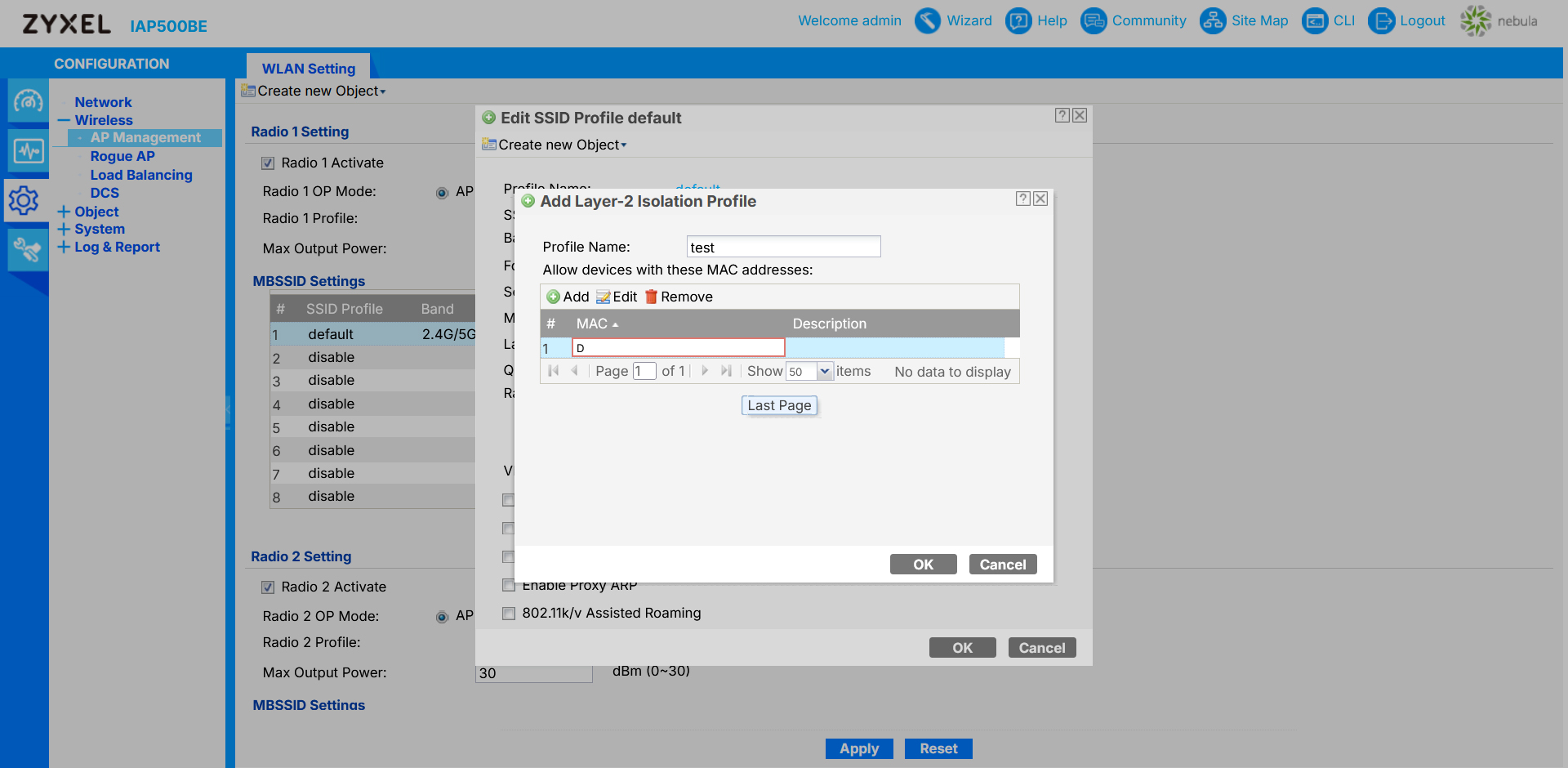Click the Logout icon
The height and width of the screenshot is (768, 1568).
pos(1381,20)
